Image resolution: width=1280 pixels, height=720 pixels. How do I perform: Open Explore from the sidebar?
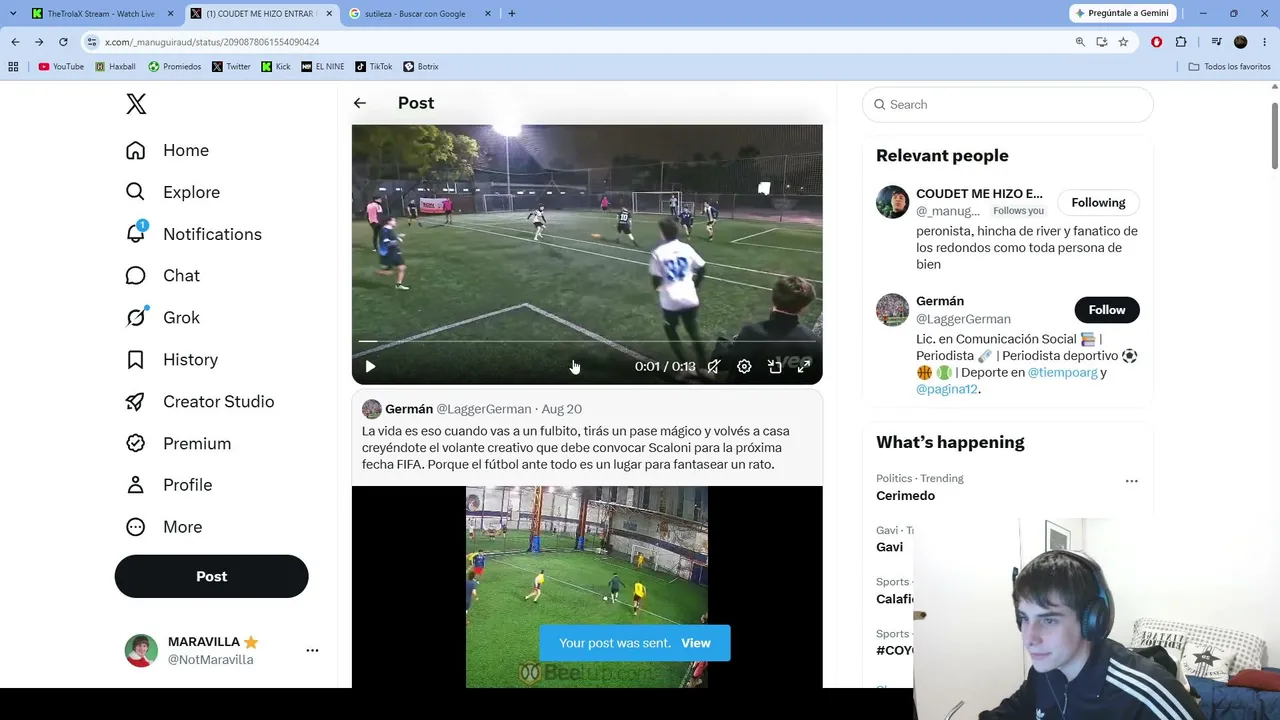172,192
